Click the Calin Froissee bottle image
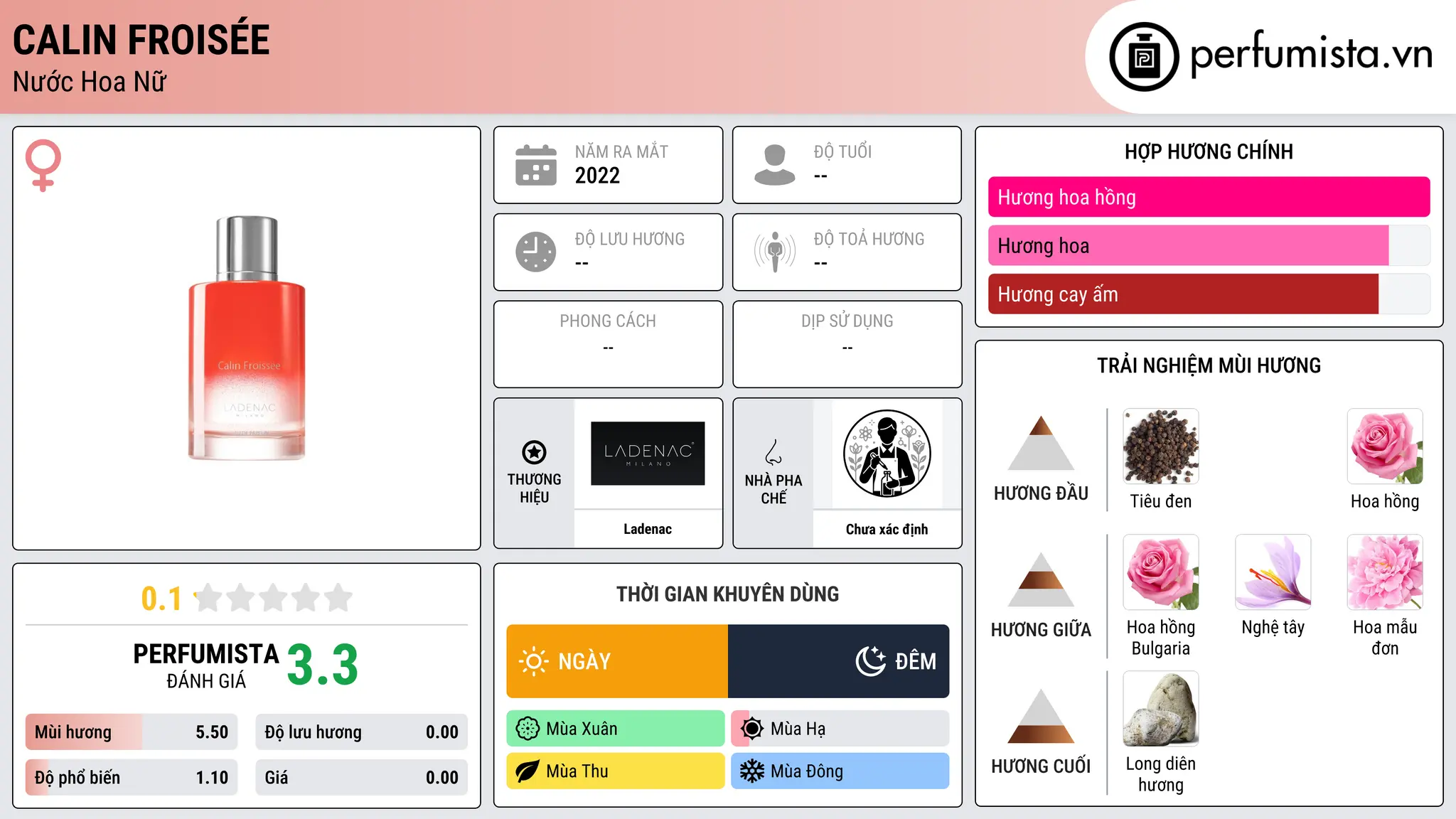Image resolution: width=1456 pixels, height=819 pixels. [247, 338]
